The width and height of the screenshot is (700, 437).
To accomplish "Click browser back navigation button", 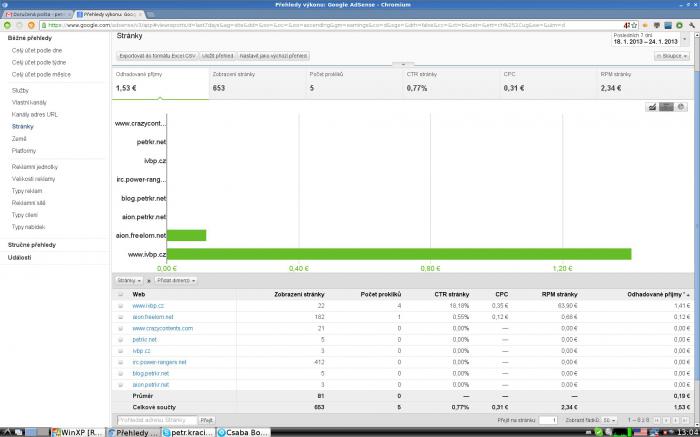I will click(8, 25).
